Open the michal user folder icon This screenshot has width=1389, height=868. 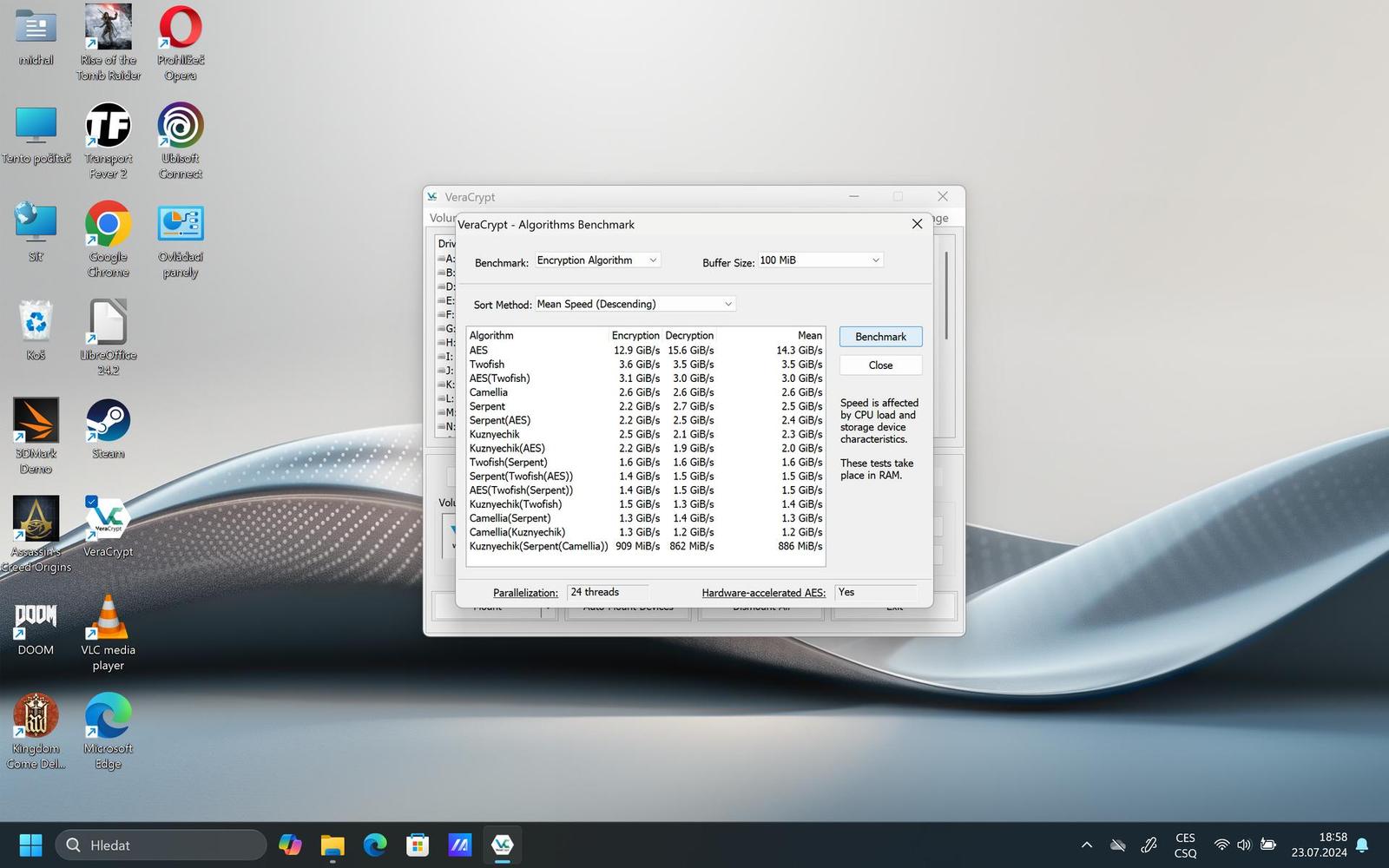36,36
